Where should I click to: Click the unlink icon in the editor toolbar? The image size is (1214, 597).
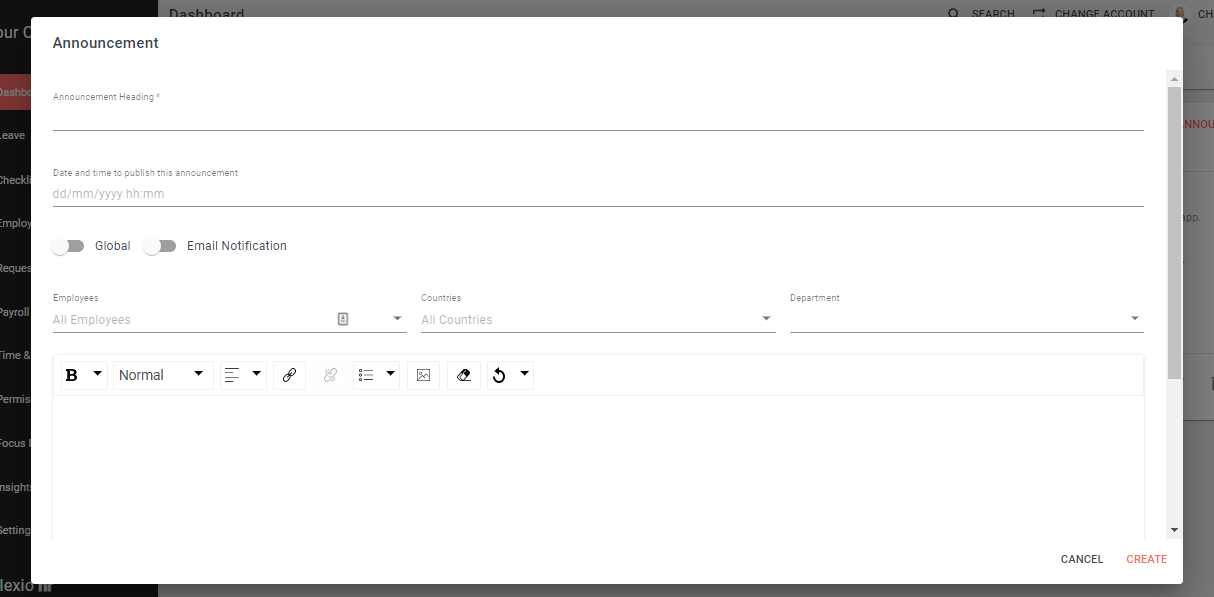[331, 375]
